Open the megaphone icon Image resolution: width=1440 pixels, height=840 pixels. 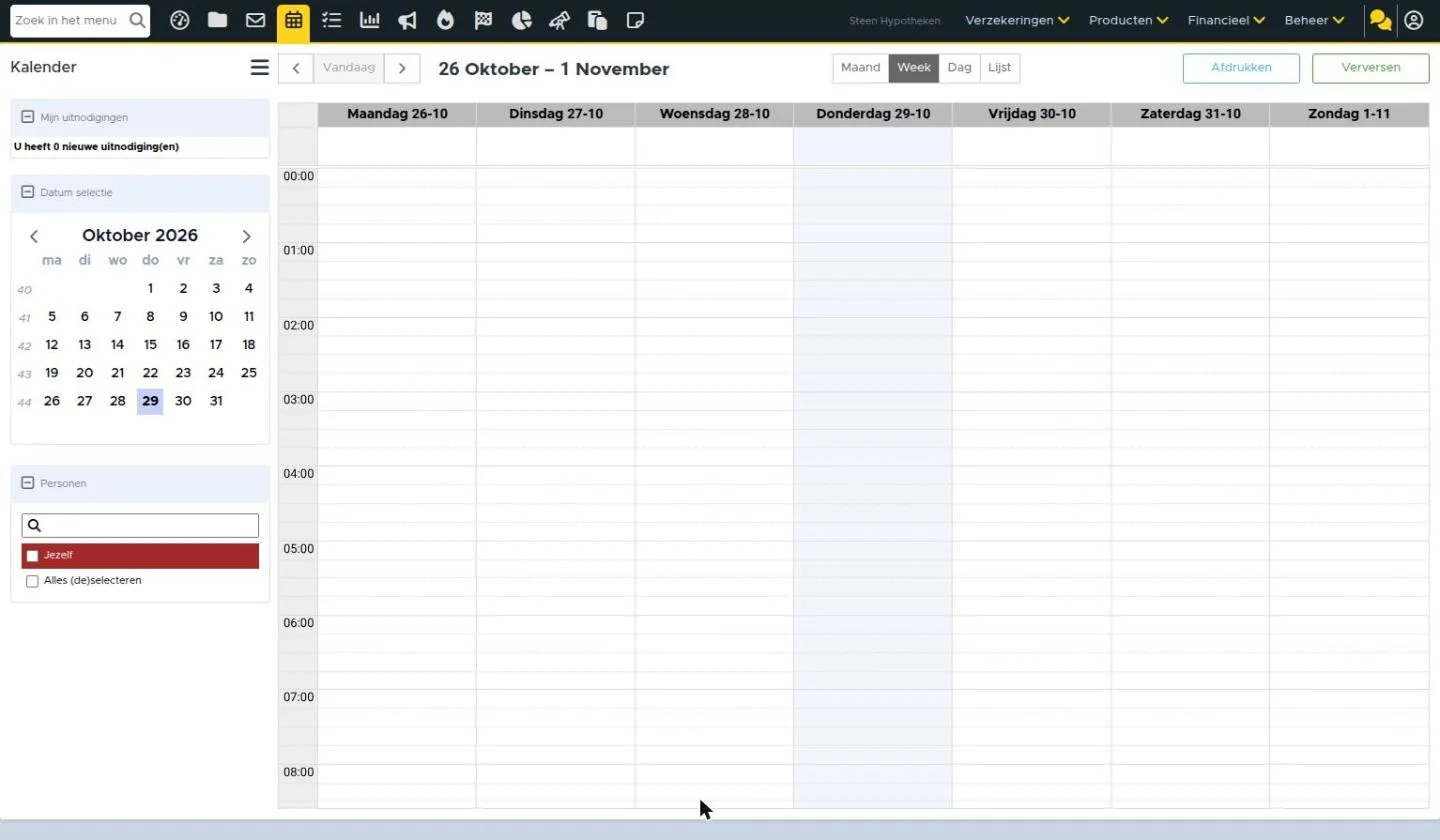[407, 20]
